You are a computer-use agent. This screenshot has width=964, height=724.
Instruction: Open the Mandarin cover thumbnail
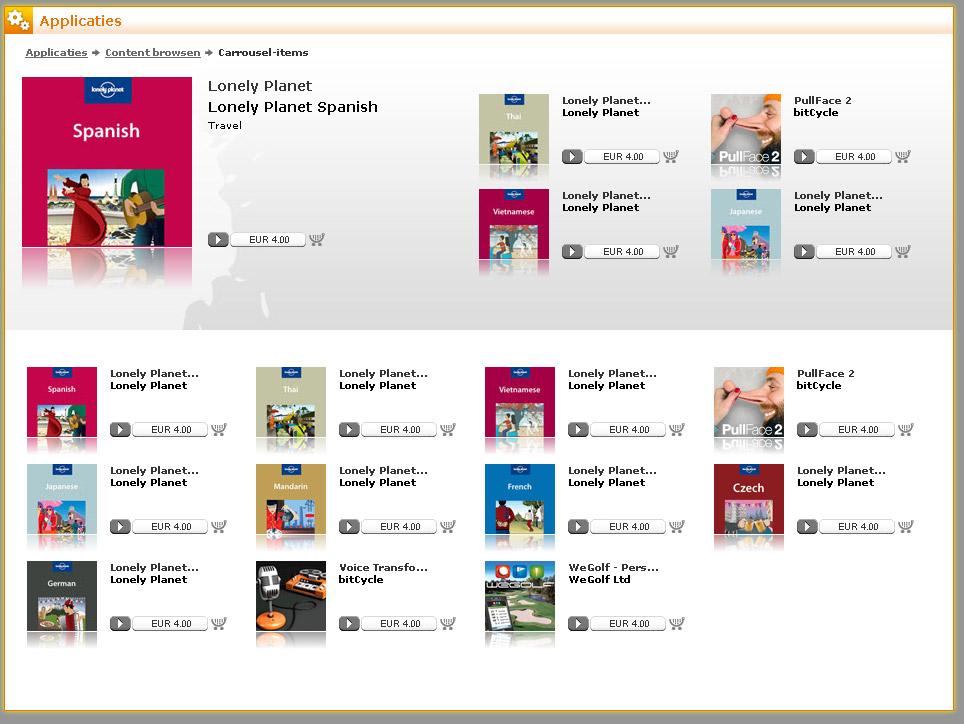tap(291, 498)
